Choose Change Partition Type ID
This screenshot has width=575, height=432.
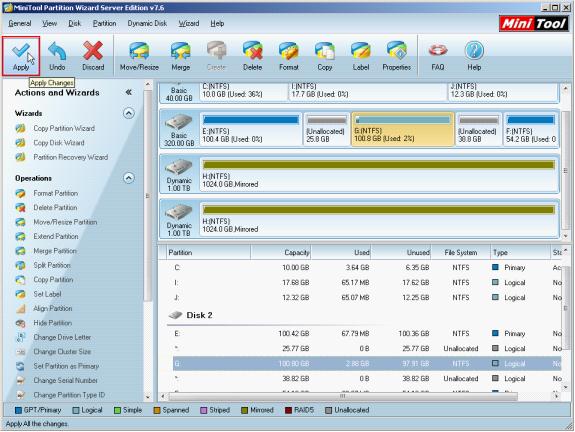point(69,395)
